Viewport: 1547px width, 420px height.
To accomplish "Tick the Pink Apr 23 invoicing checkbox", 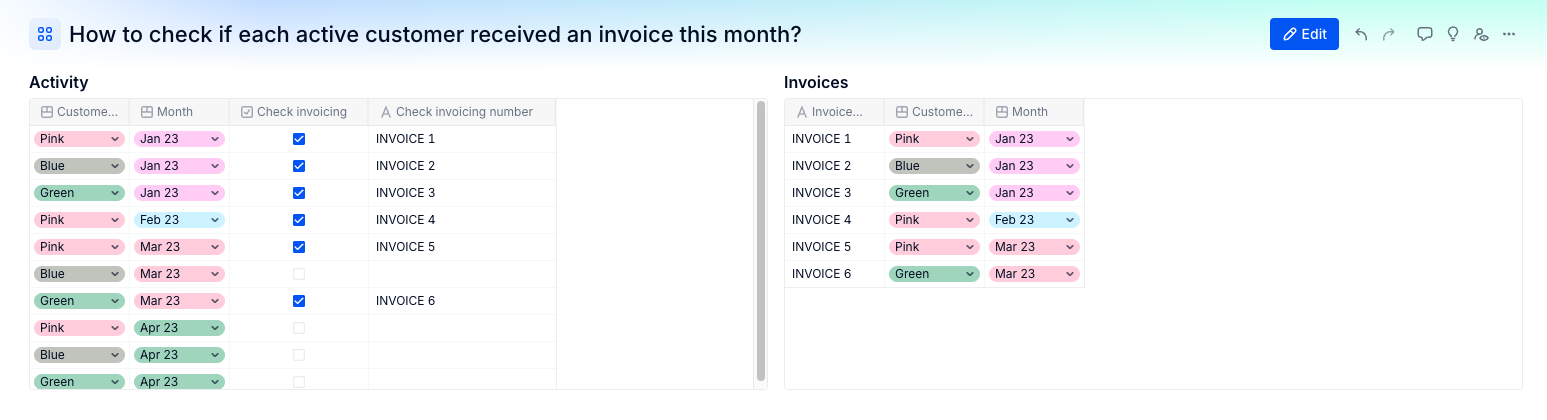I will (299, 328).
